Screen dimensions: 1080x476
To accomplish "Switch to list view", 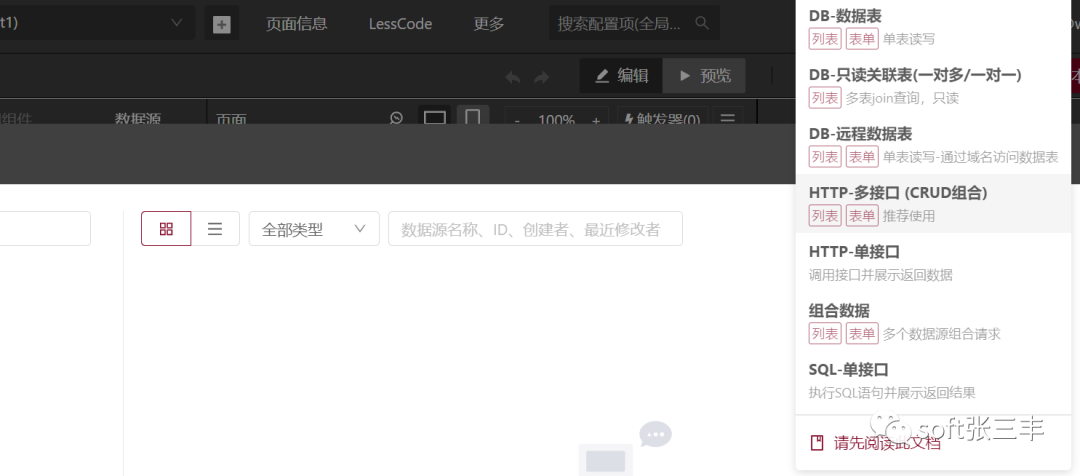I will click(x=215, y=229).
